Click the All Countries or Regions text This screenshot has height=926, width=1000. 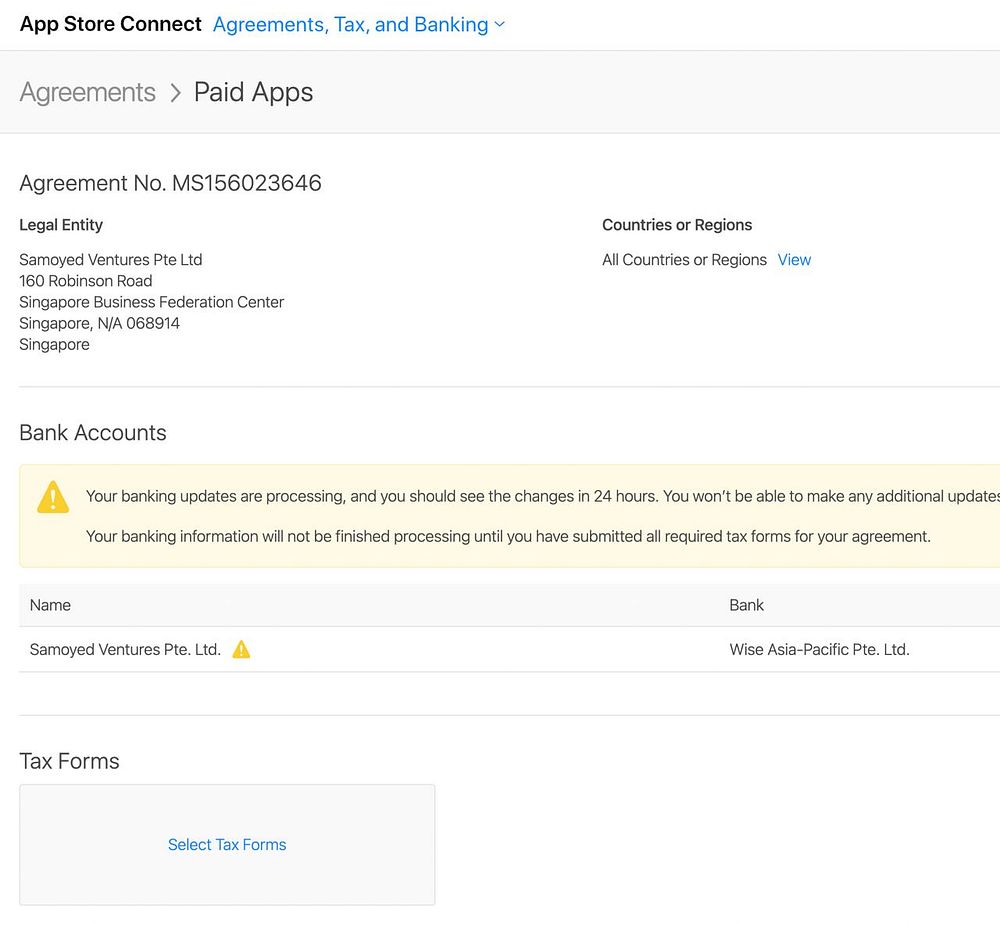[684, 260]
